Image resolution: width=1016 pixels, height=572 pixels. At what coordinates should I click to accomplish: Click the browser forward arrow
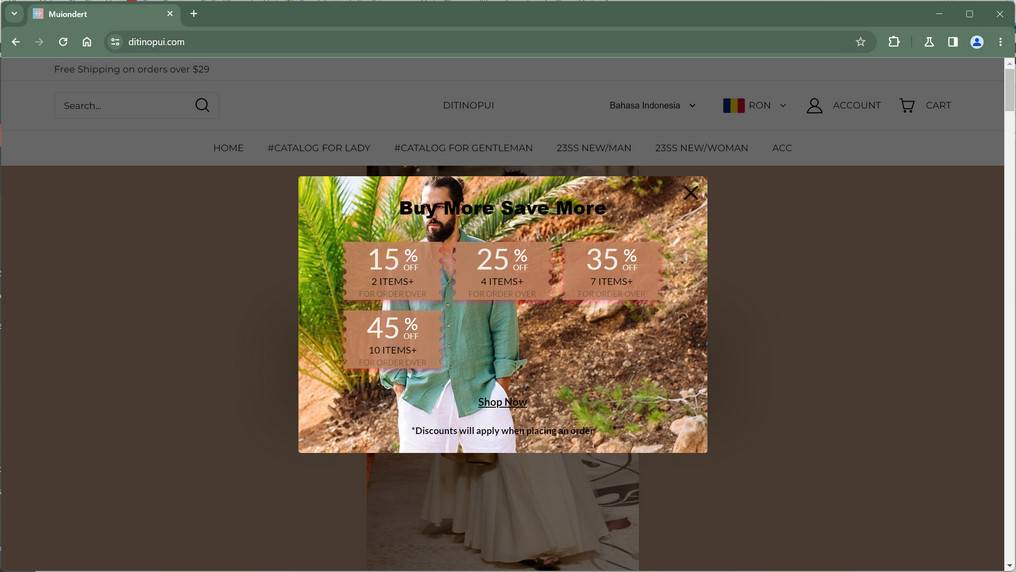[x=39, y=41]
